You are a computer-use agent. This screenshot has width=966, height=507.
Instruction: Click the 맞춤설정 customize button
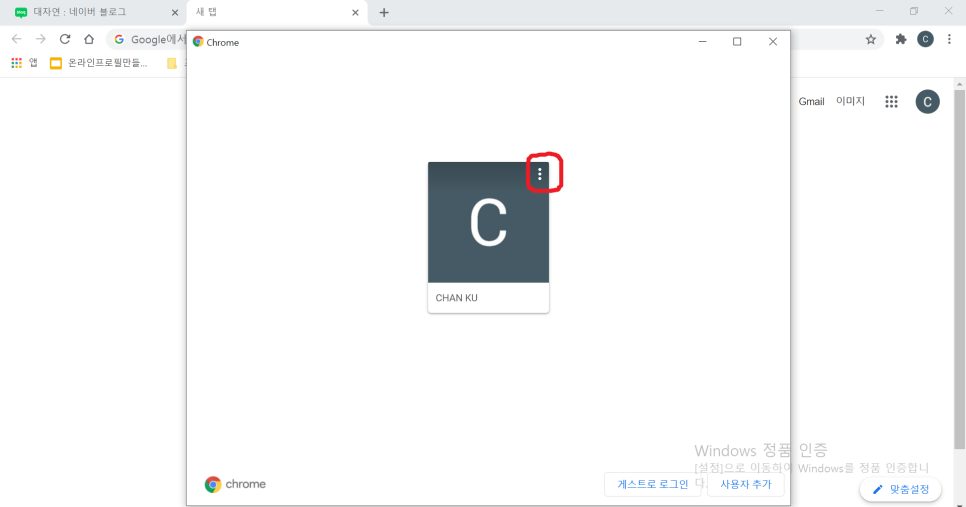pyautogui.click(x=901, y=490)
